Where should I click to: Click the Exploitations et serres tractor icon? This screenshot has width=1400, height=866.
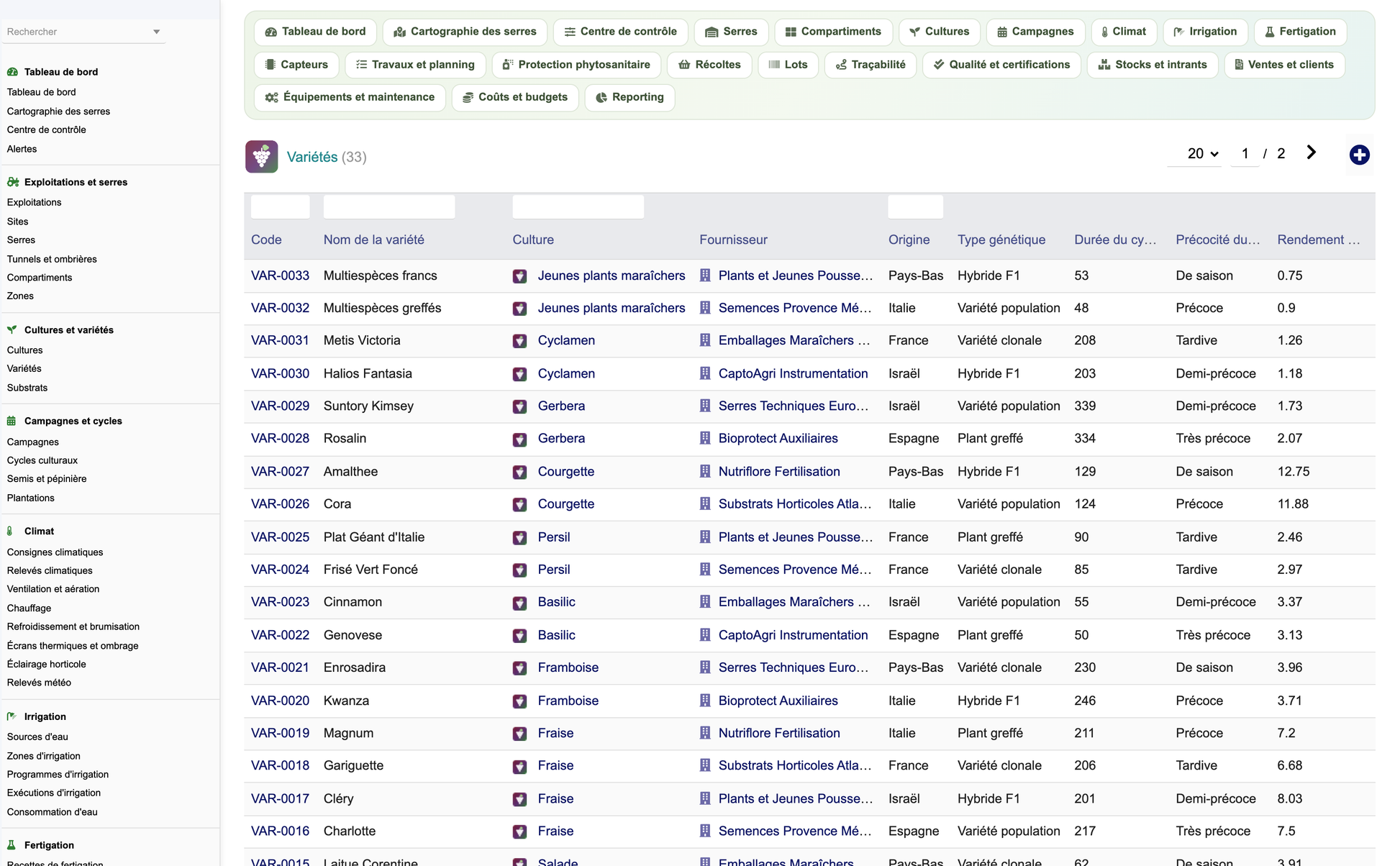pyautogui.click(x=12, y=182)
